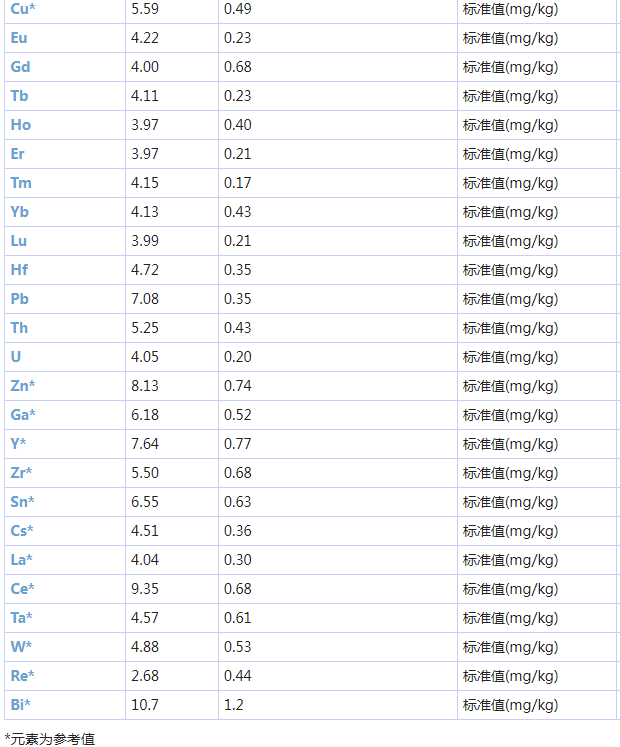This screenshot has height=747, width=620.
Task: Click the Pb element link
Action: (x=19, y=299)
